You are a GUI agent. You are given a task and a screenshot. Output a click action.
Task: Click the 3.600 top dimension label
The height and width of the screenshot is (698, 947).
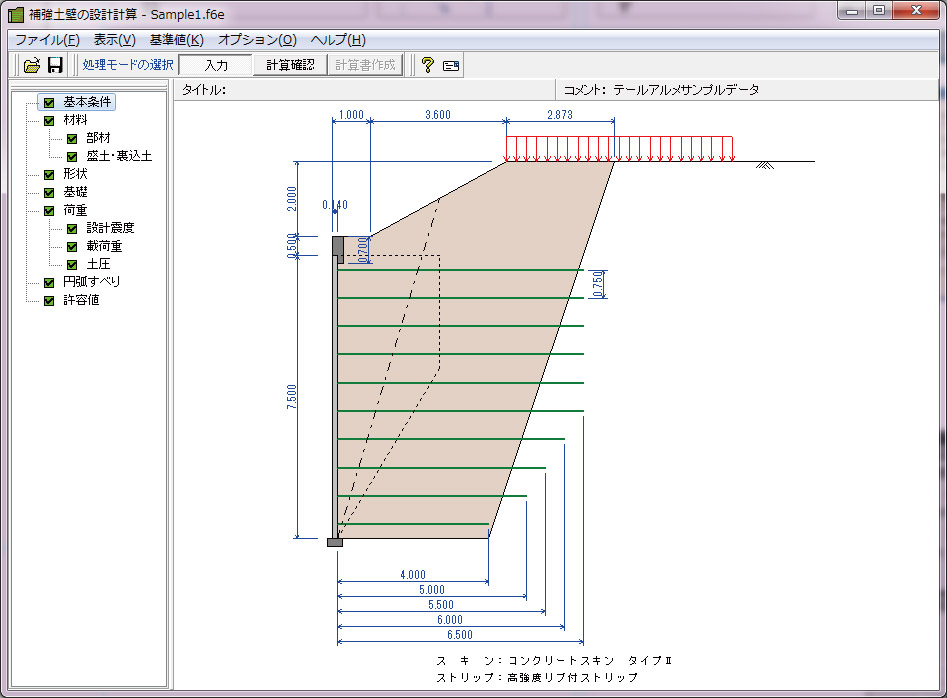click(x=438, y=115)
